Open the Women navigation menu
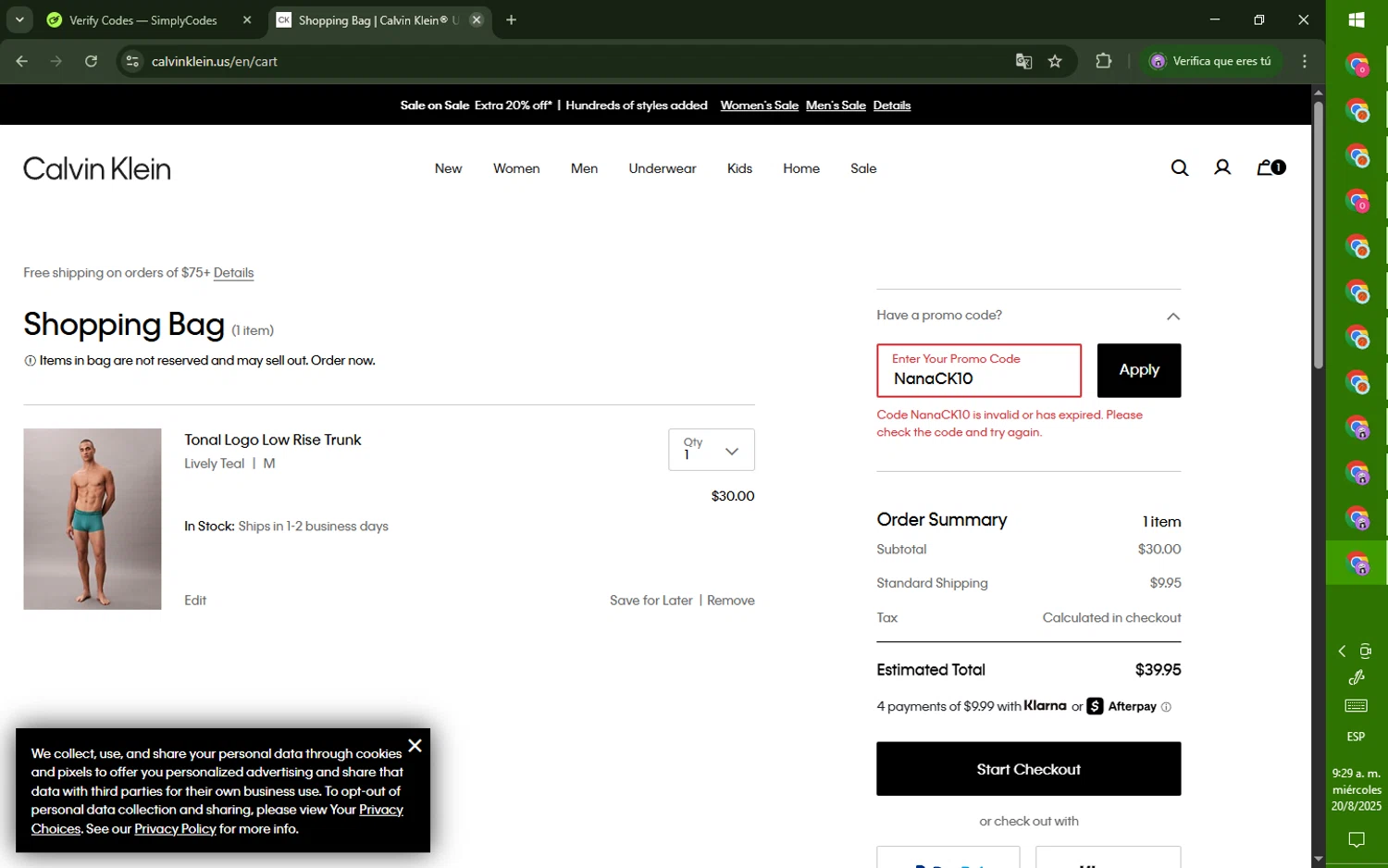Image resolution: width=1388 pixels, height=868 pixels. point(516,168)
